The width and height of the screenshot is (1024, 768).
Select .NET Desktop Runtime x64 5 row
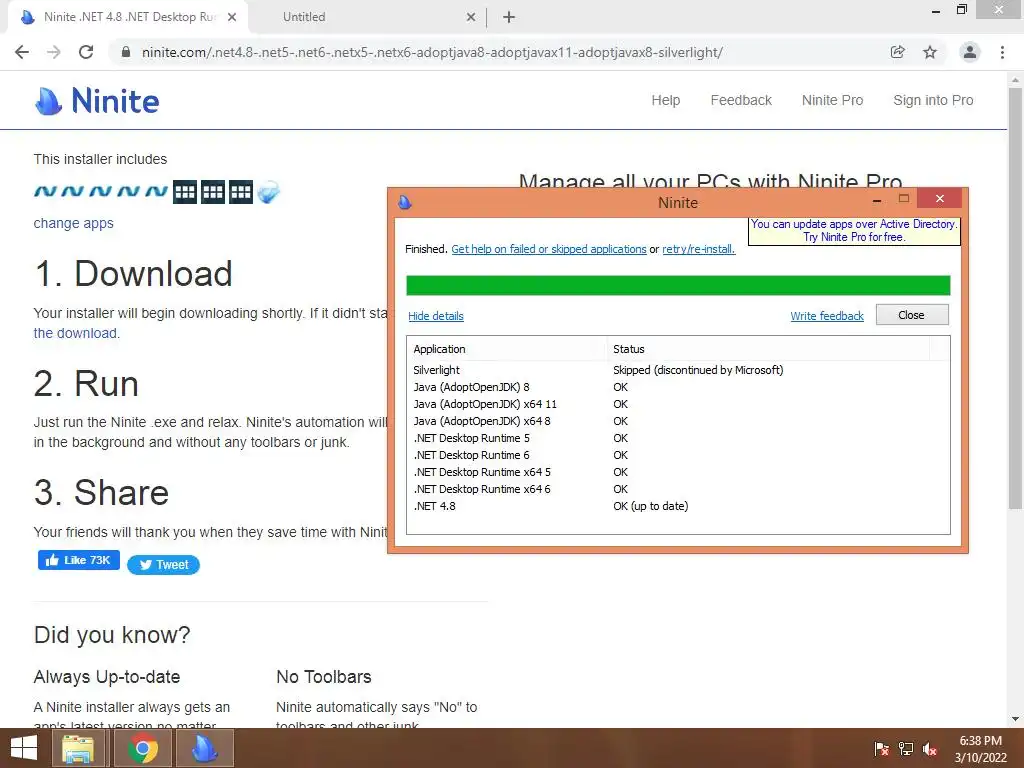tap(678, 472)
